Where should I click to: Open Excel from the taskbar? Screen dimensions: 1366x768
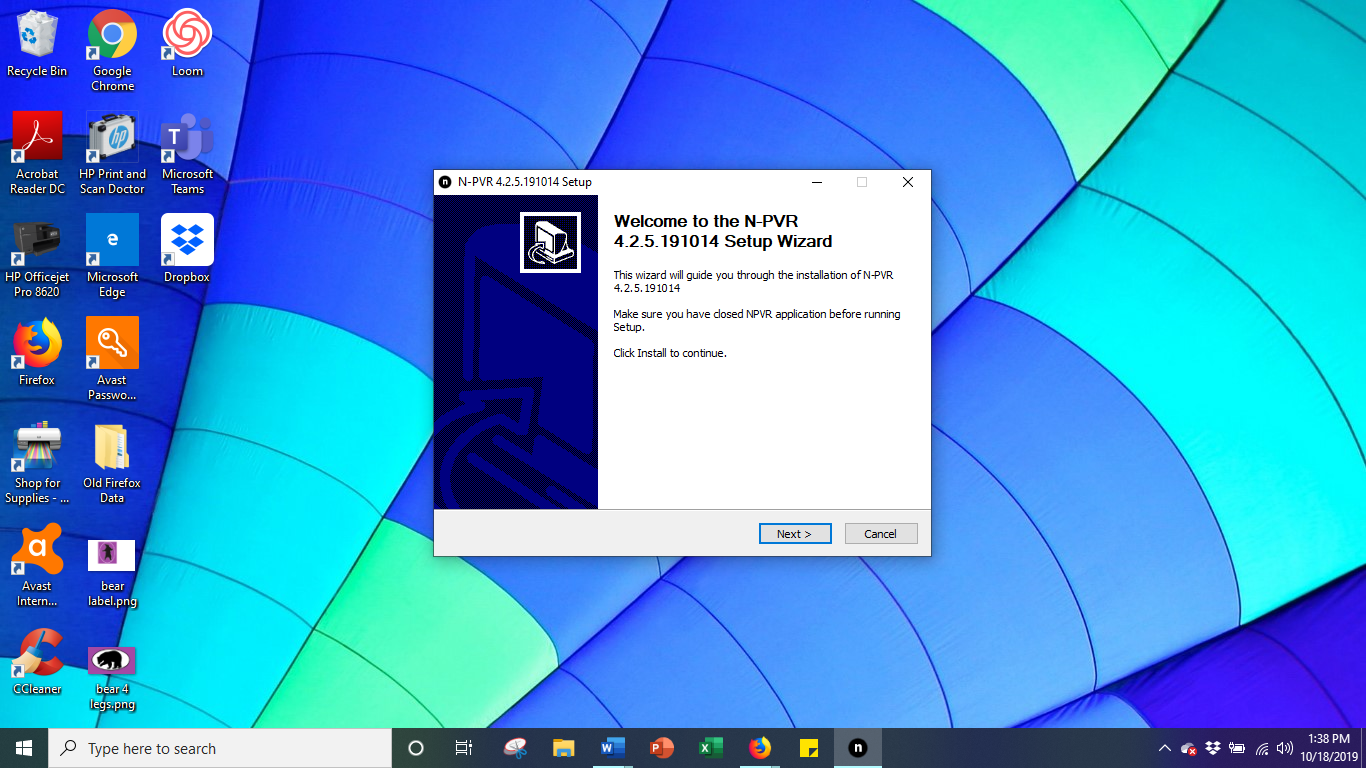[x=711, y=748]
